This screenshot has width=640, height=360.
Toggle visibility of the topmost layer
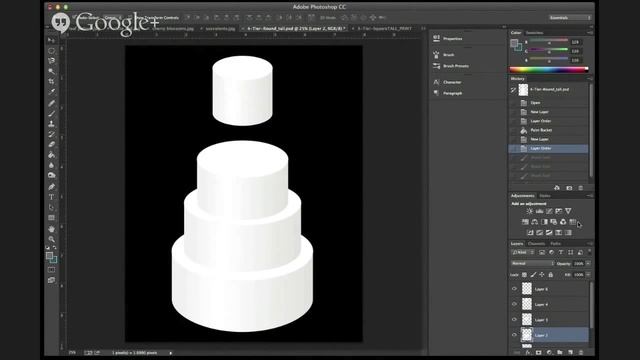tap(514, 289)
